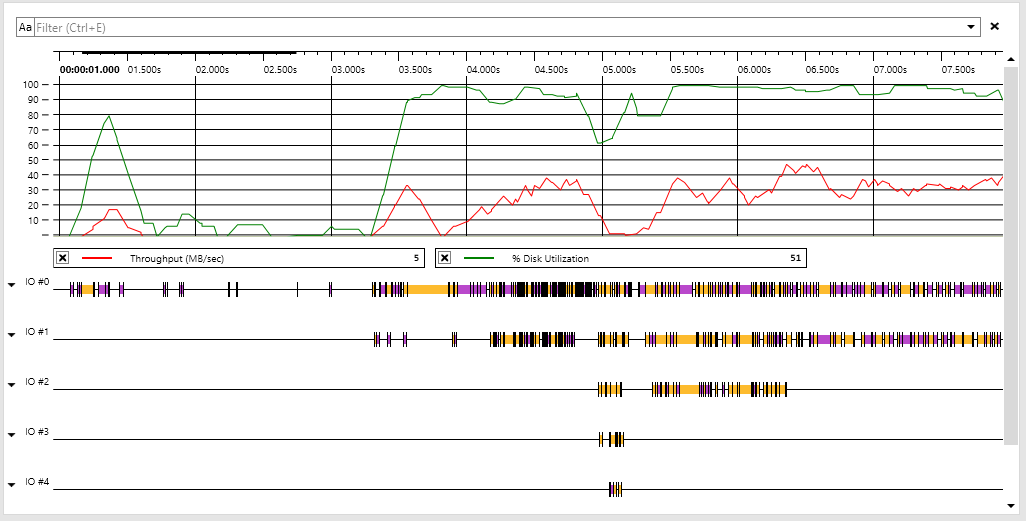The height and width of the screenshot is (521, 1026).
Task: Click into the Filter (Ctrl+E) input field
Action: (499, 27)
